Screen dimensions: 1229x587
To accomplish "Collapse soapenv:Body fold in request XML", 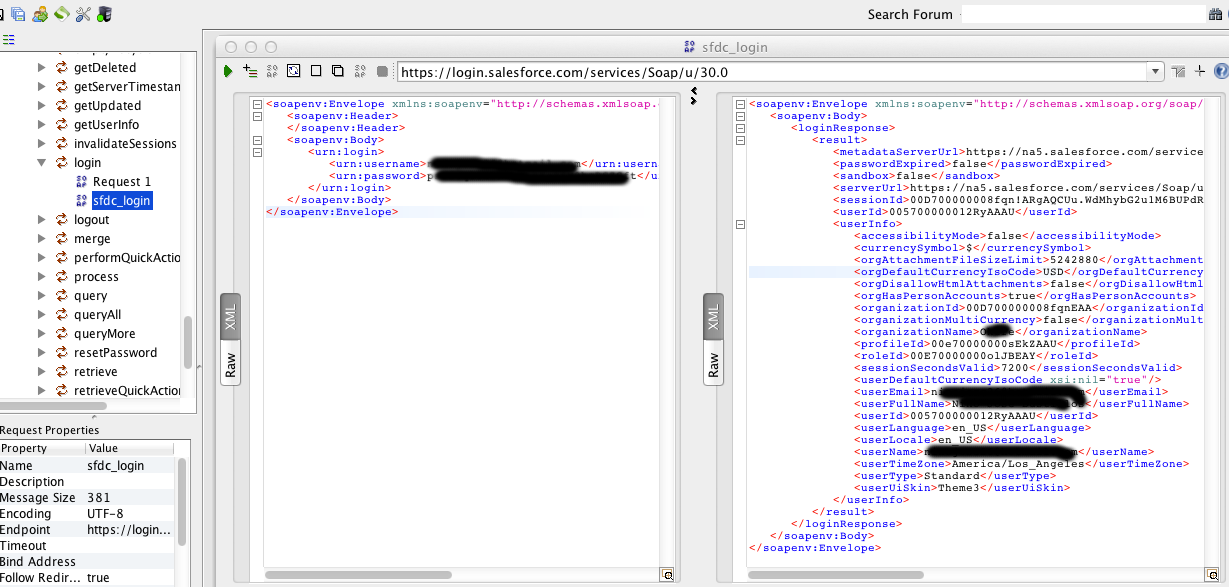I will click(258, 140).
